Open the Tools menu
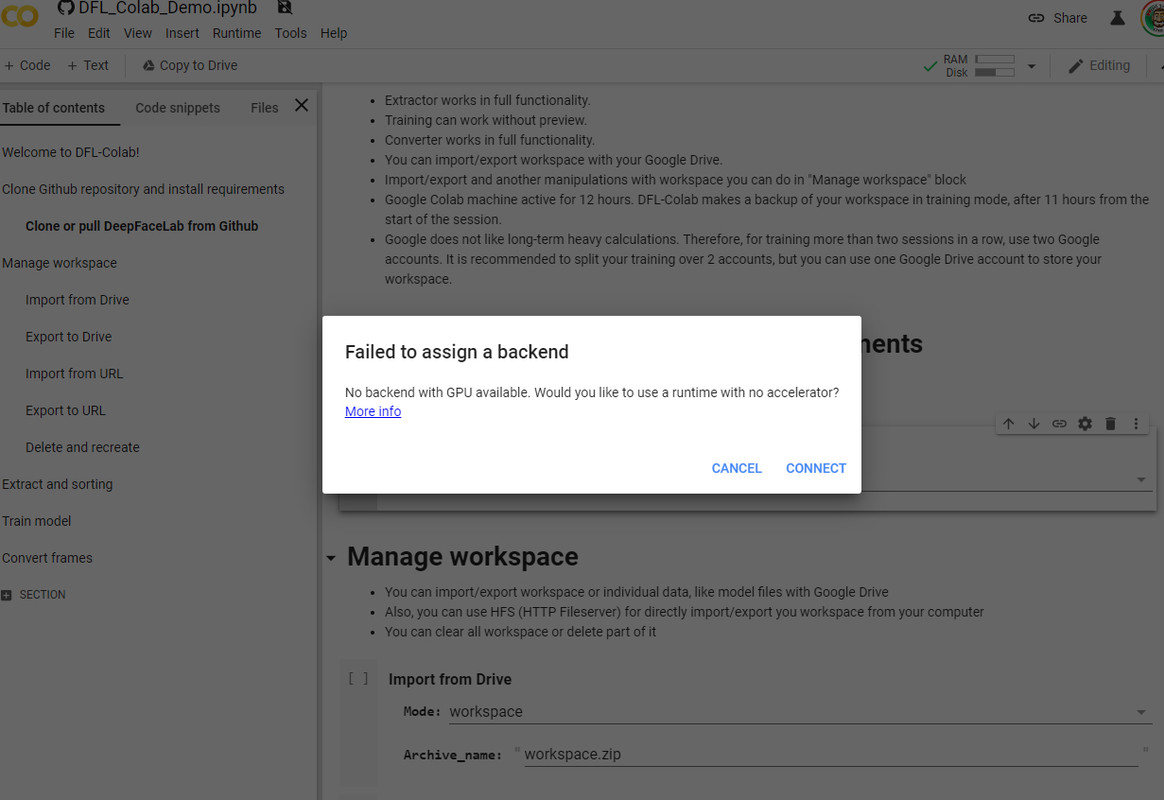 pyautogui.click(x=290, y=33)
